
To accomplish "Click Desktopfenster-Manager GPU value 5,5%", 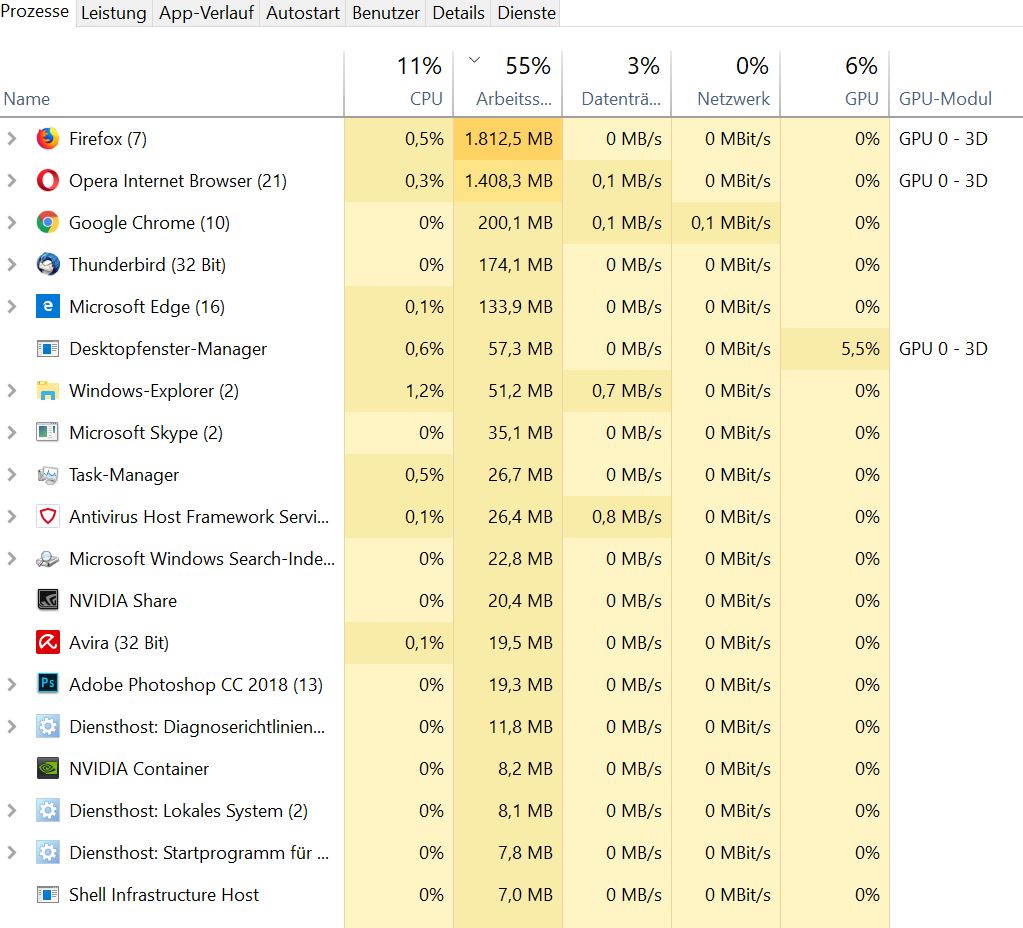I will click(x=835, y=348).
